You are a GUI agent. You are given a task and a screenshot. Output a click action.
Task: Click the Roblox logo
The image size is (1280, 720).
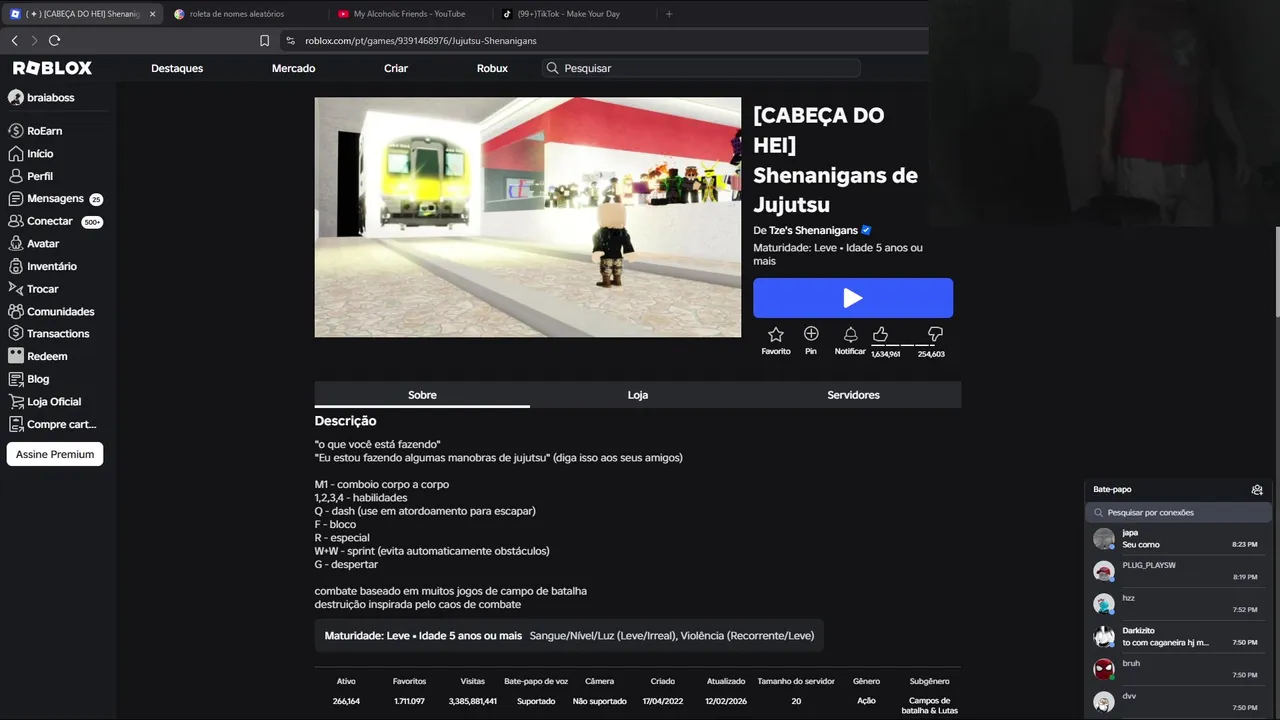coord(52,68)
